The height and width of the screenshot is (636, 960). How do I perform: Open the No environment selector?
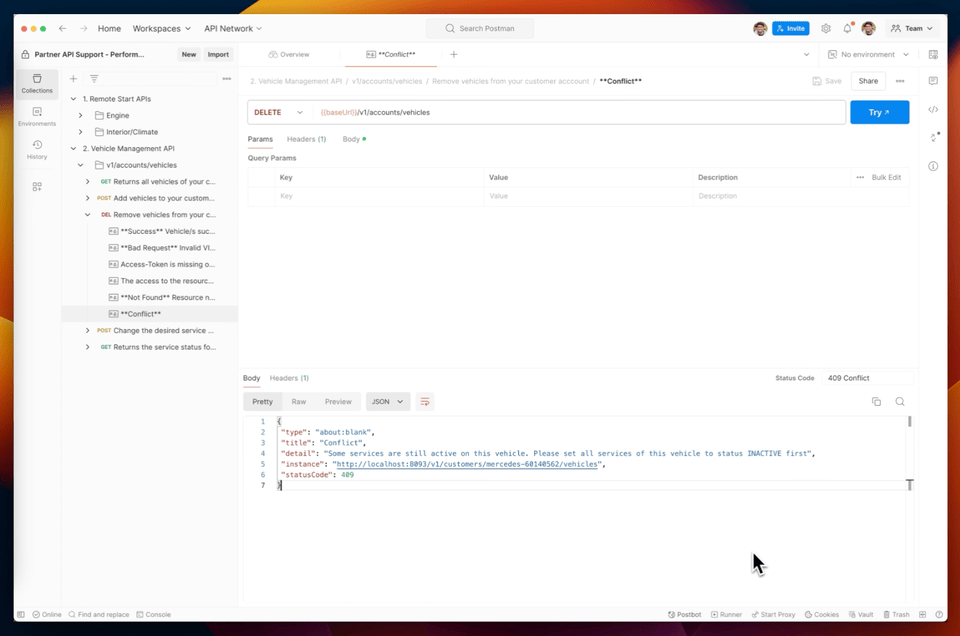pos(868,54)
